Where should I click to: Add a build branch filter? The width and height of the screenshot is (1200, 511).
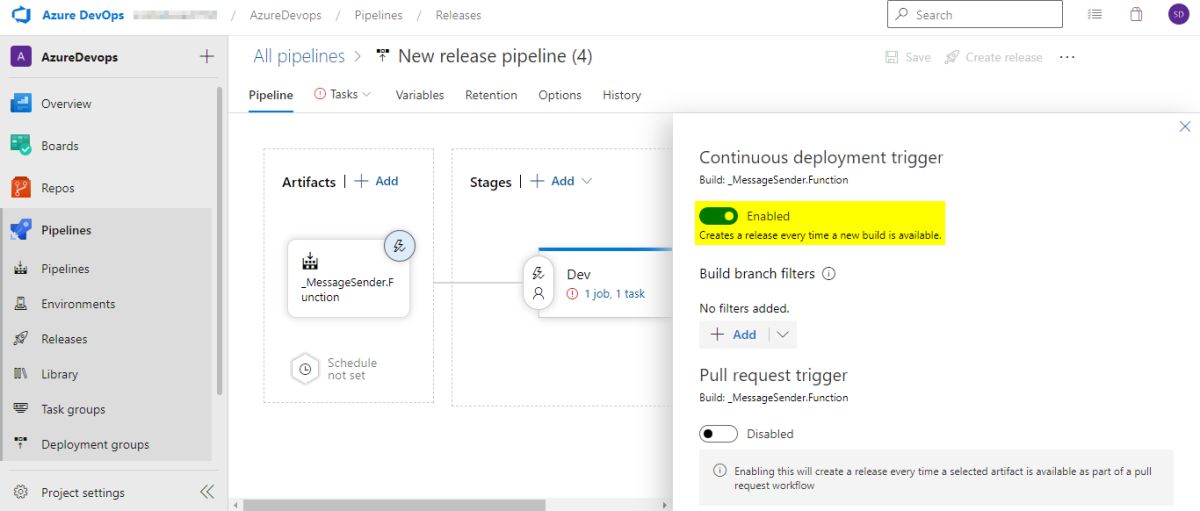point(733,335)
